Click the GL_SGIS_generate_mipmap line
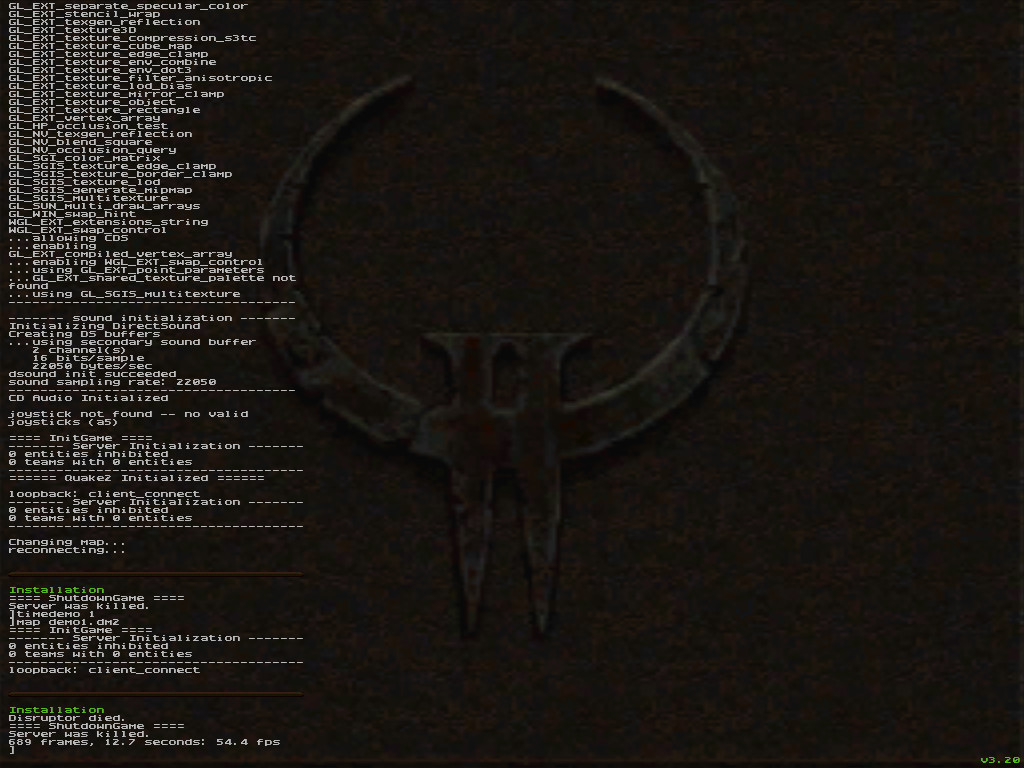This screenshot has width=1024, height=768. 101,190
